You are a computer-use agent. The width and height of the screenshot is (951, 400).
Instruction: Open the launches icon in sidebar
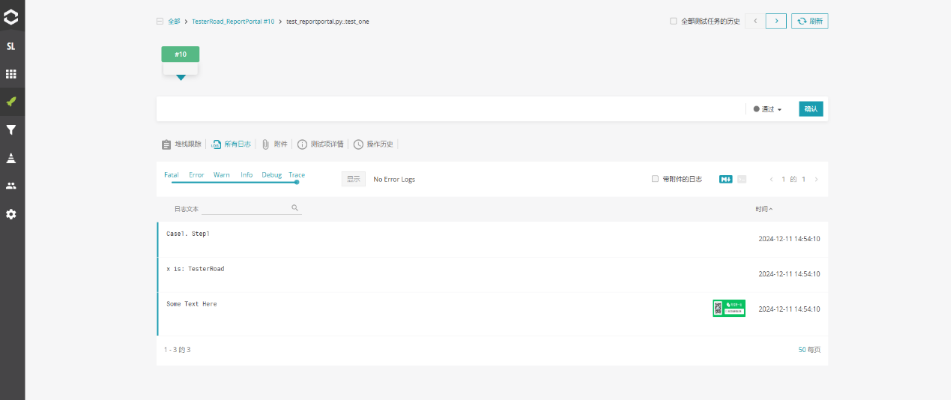11,102
